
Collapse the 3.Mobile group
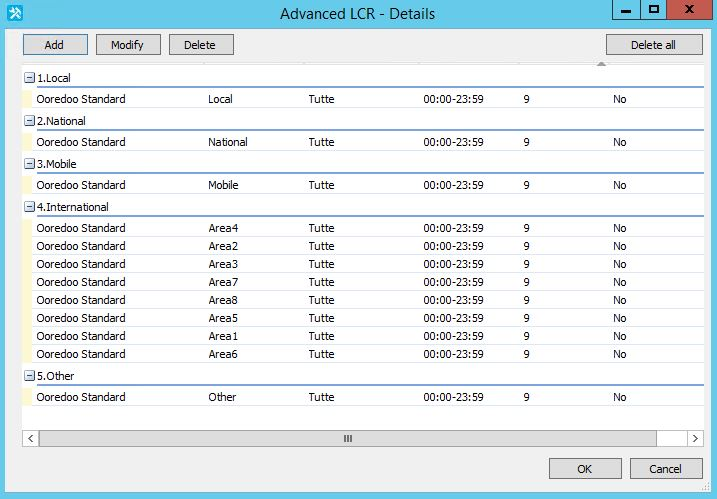tap(29, 164)
